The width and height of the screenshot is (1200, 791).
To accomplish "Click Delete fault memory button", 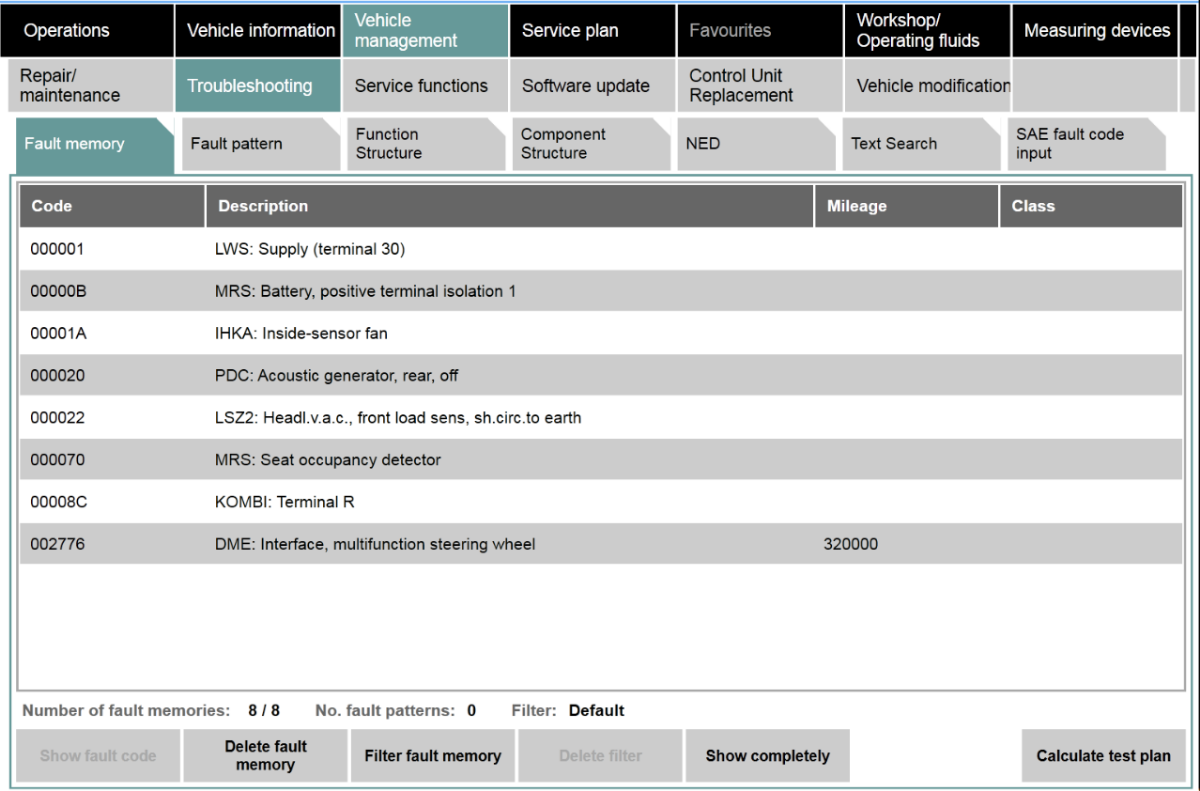I will (265, 756).
